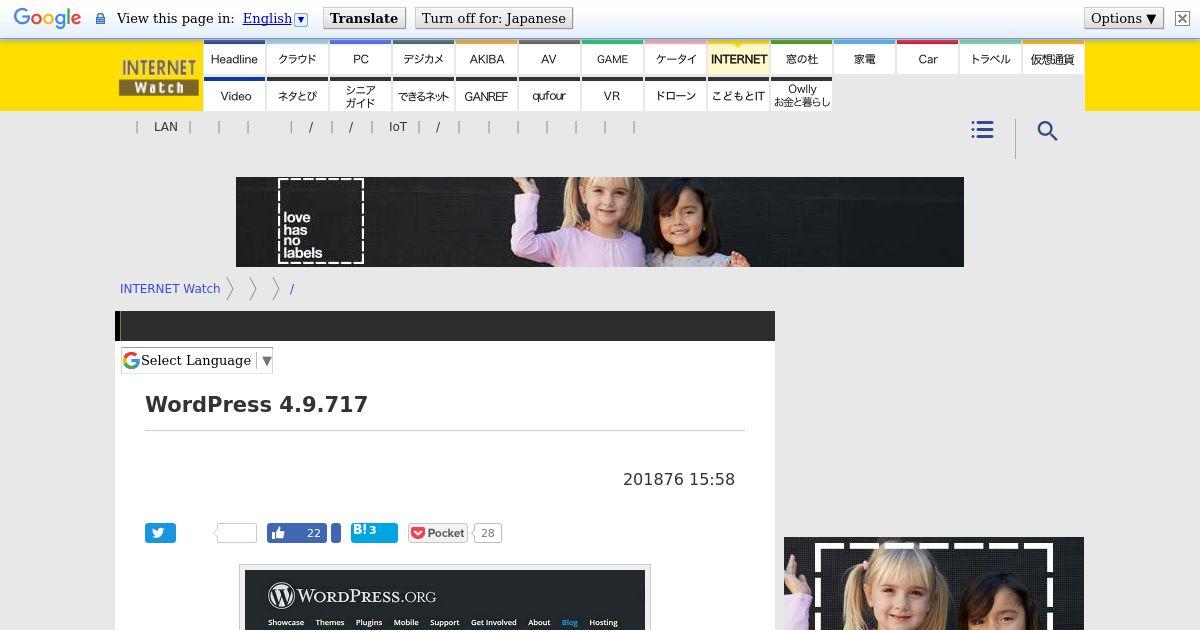Open the トラベル tab
Screen dimensions: 1200x630
(x=990, y=58)
